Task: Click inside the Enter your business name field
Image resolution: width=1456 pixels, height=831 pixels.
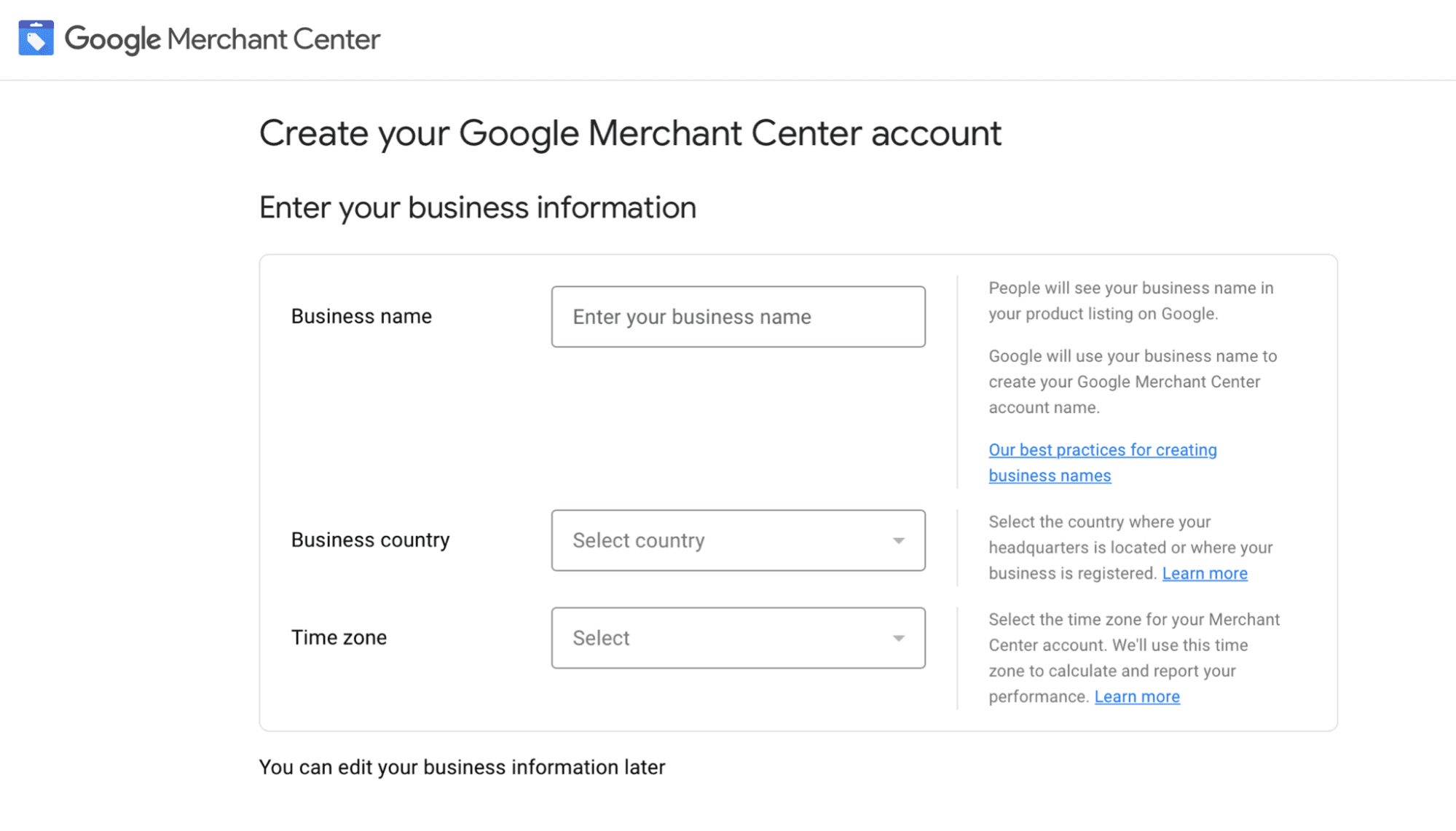Action: click(x=738, y=316)
